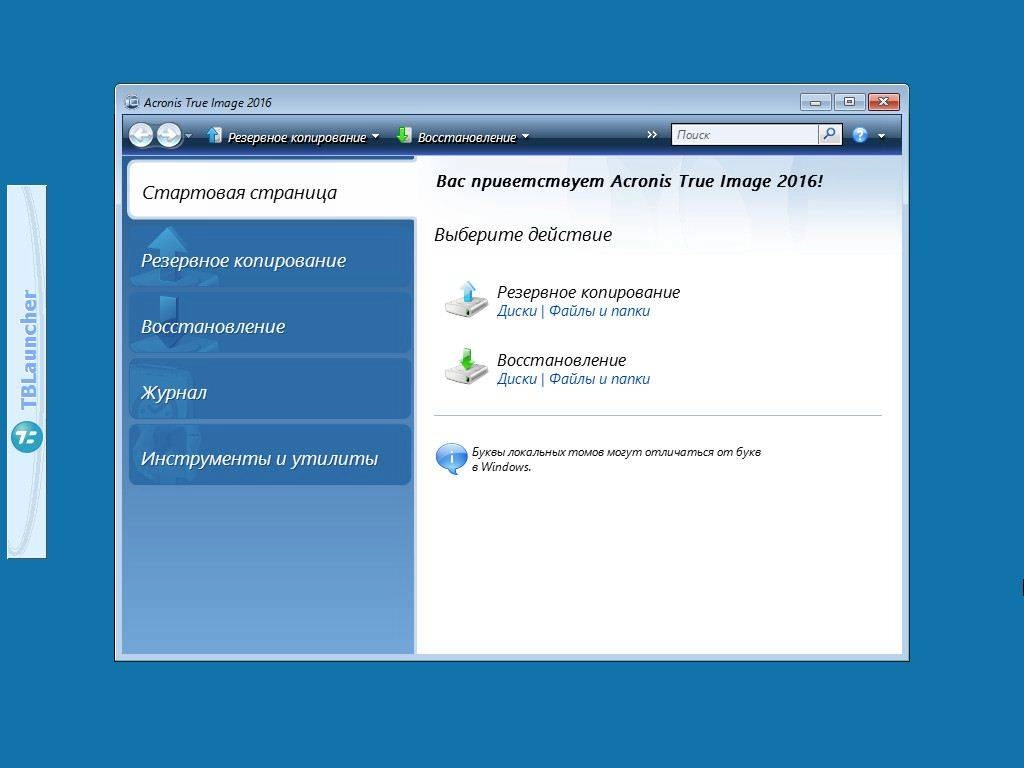Open navigation history dropdown arrow
This screenshot has height=768, width=1024.
tap(189, 136)
